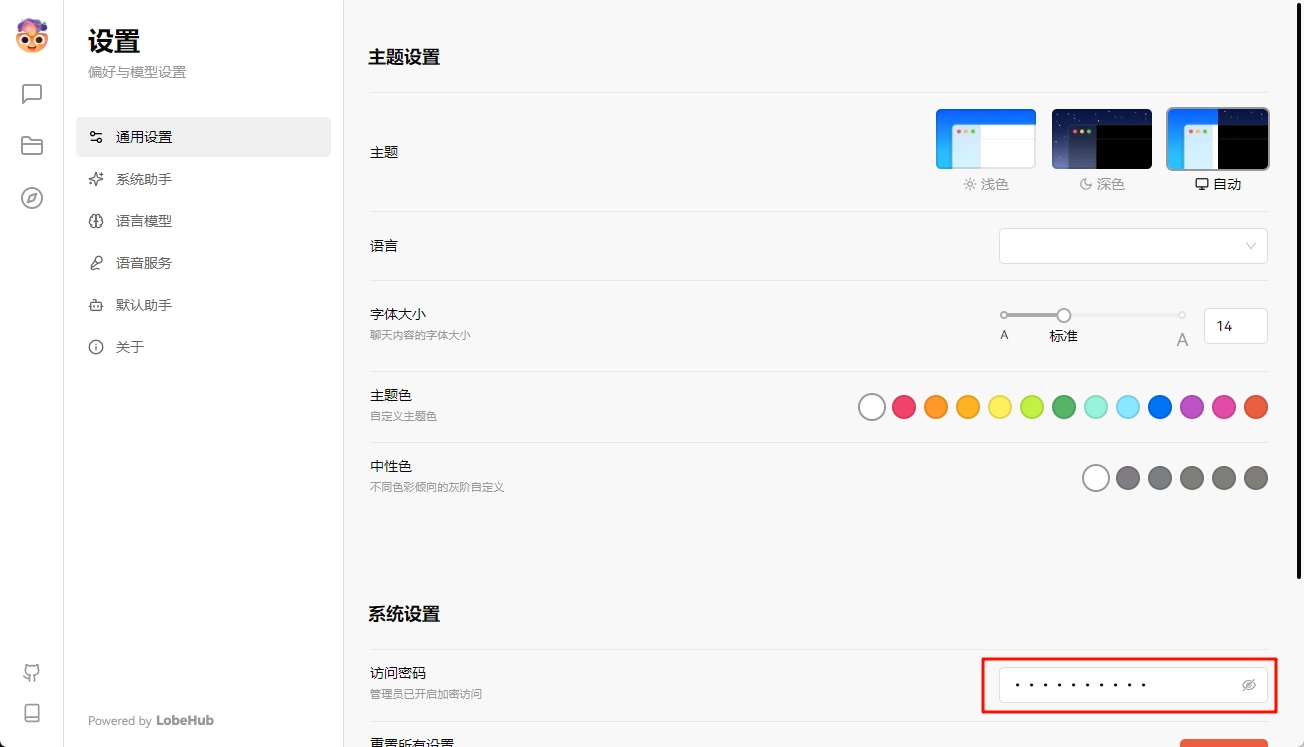Open the 语言模型 settings section

[x=140, y=221]
